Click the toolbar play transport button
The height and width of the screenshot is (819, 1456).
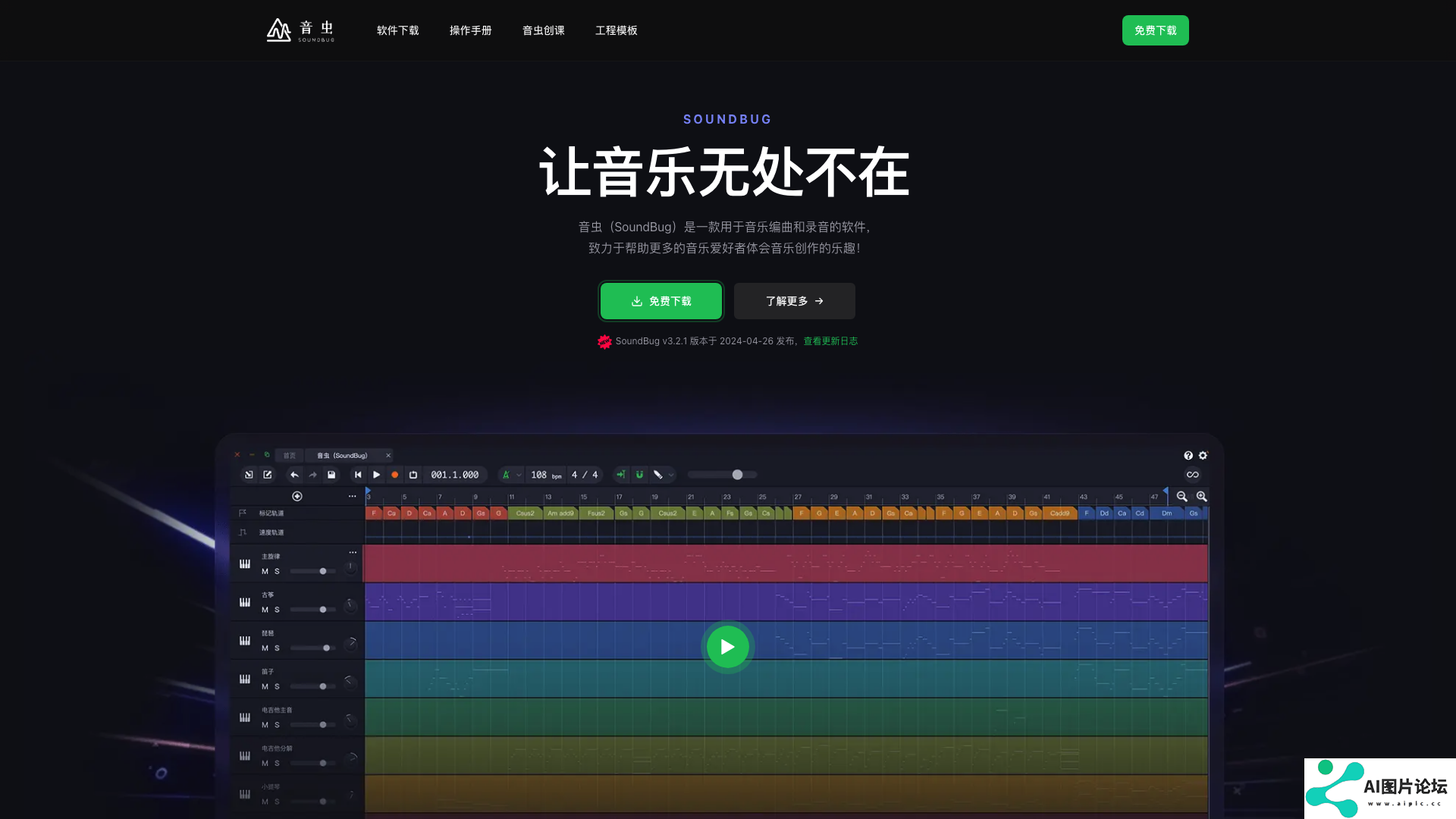pos(376,475)
